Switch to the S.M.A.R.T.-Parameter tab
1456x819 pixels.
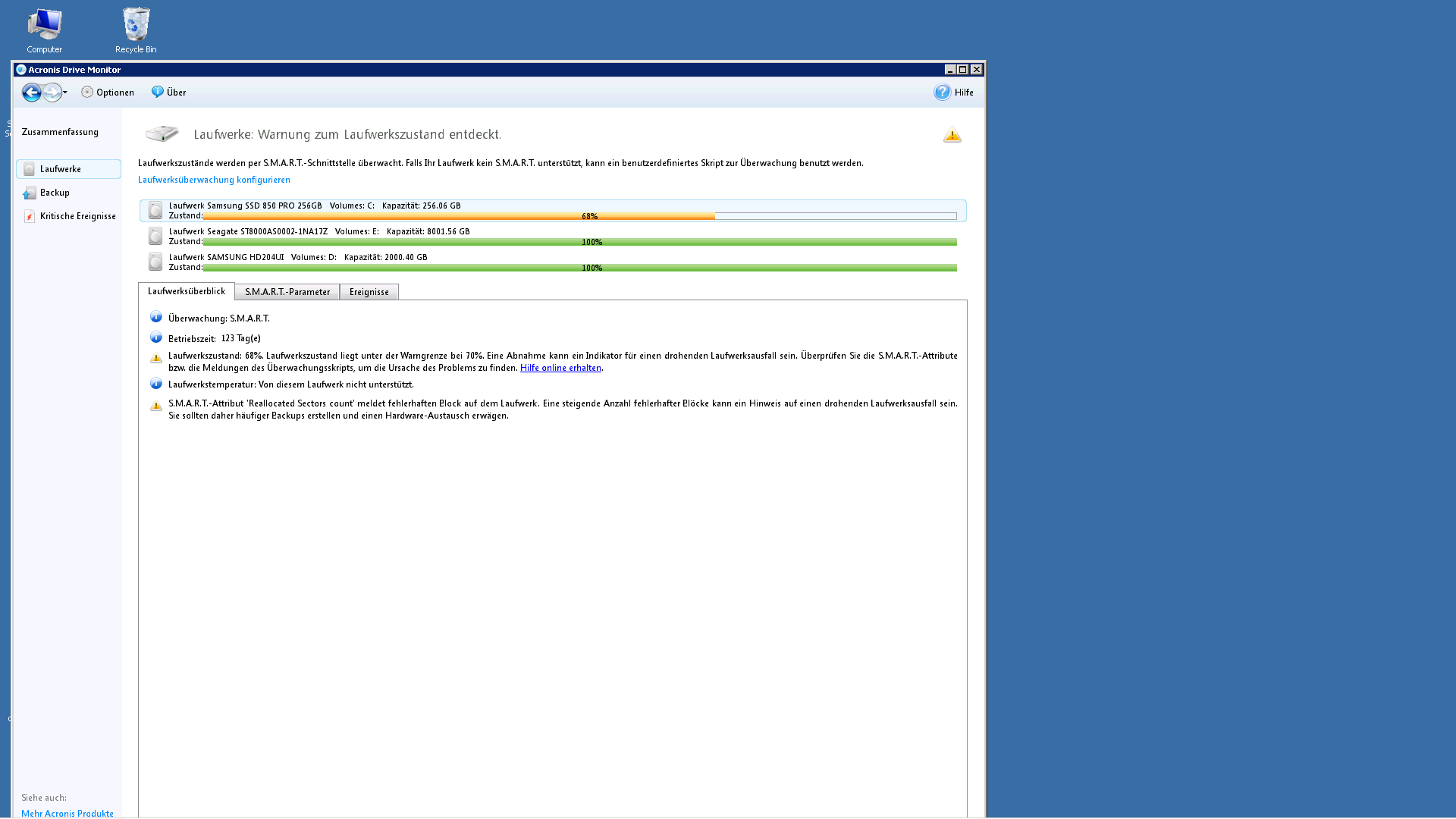287,292
